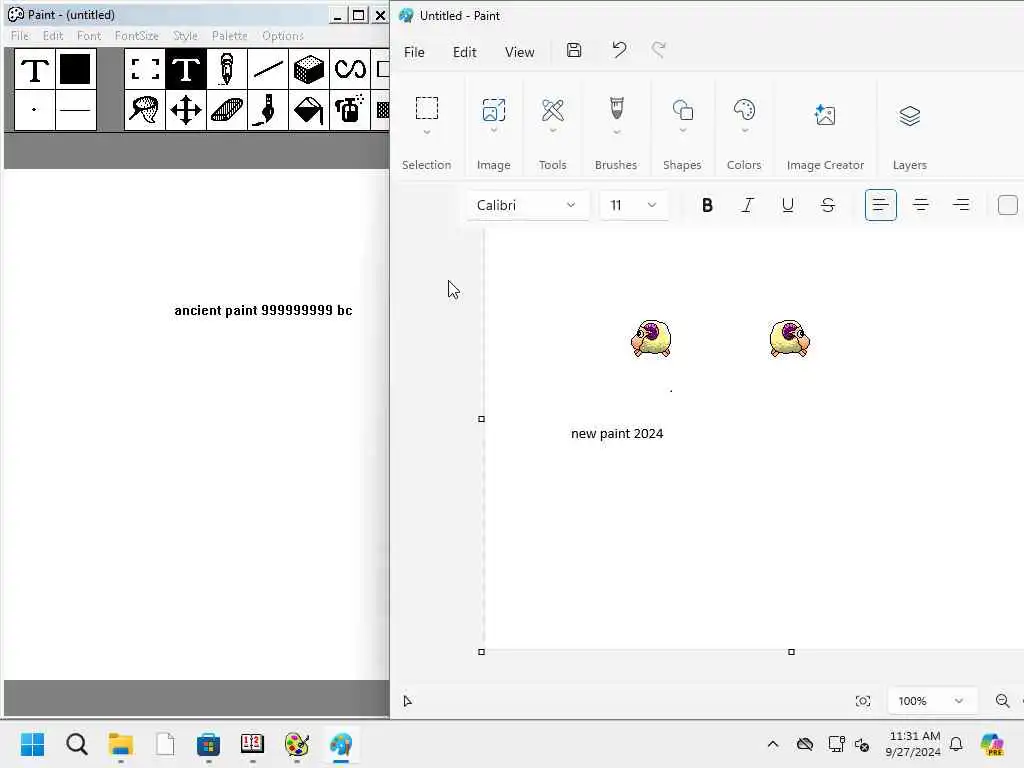1024x768 pixels.
Task: Click the dot brush size box in old Paint
Action: coord(35,110)
